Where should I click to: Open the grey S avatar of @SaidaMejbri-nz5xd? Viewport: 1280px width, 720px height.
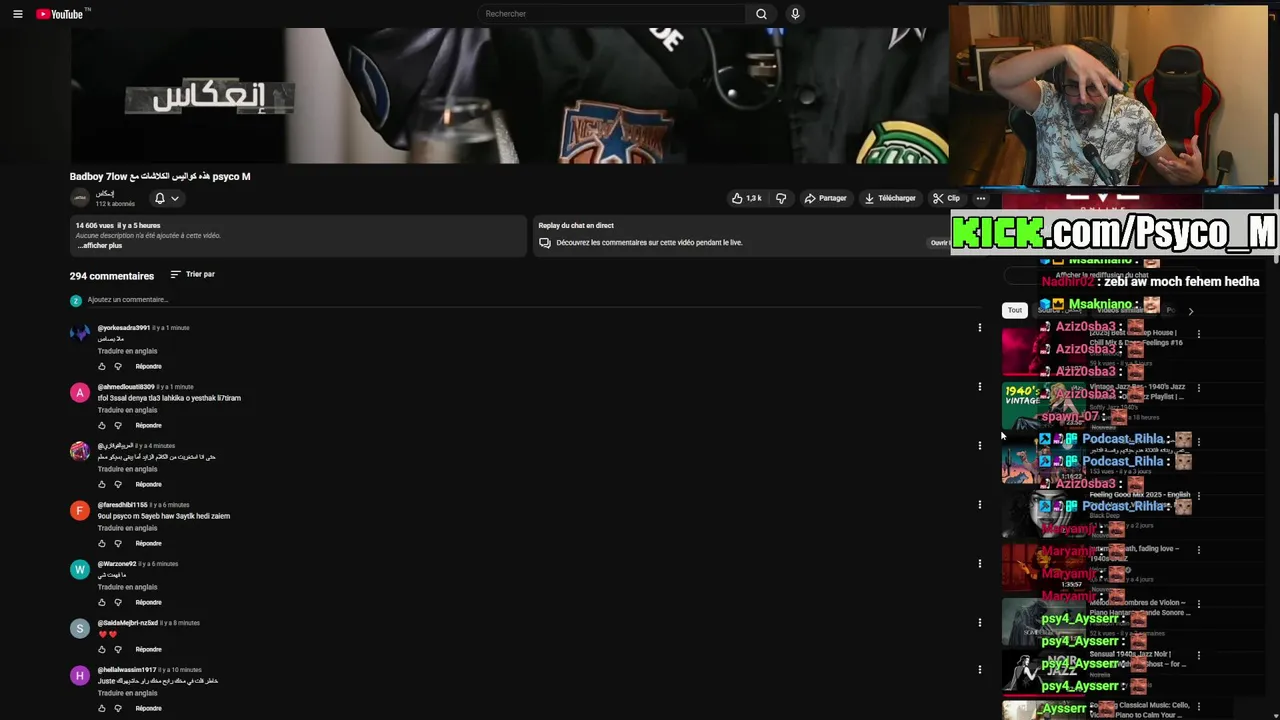pyautogui.click(x=80, y=628)
